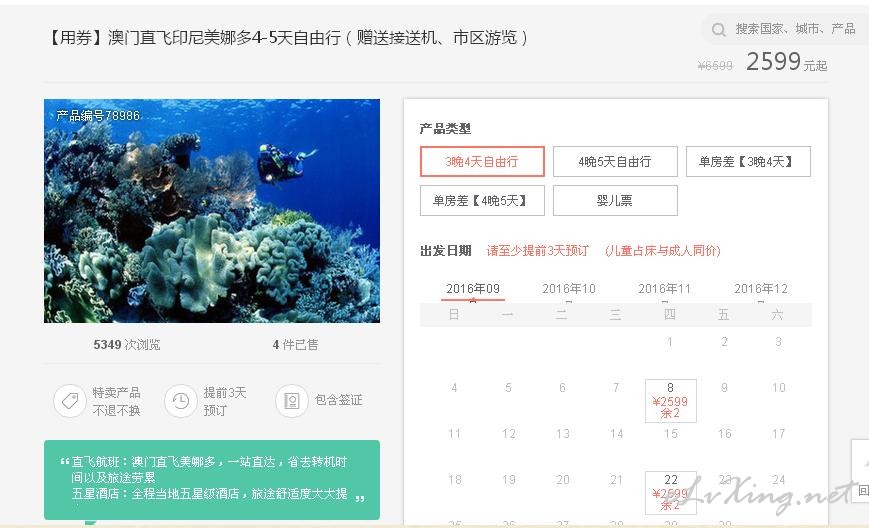This screenshot has width=869, height=528.
Task: Click the 4 件已售 sold count
Action: 295,345
